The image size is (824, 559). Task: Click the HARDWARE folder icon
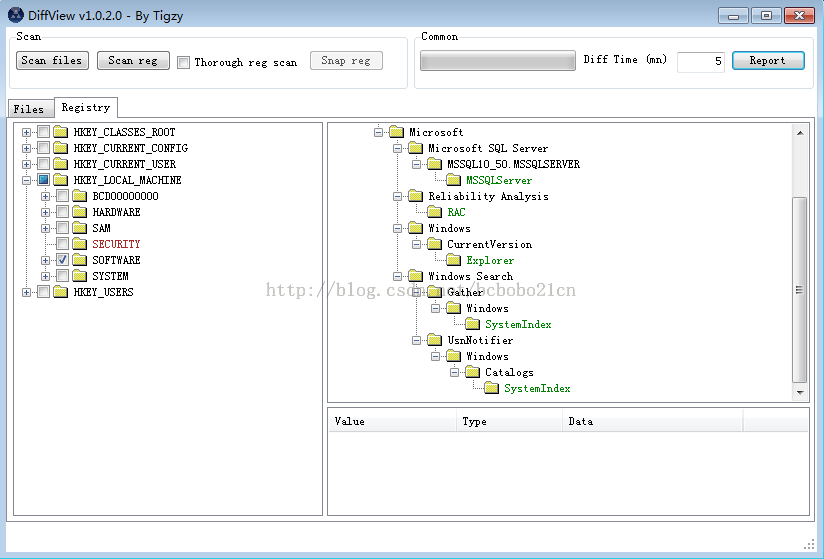point(79,212)
